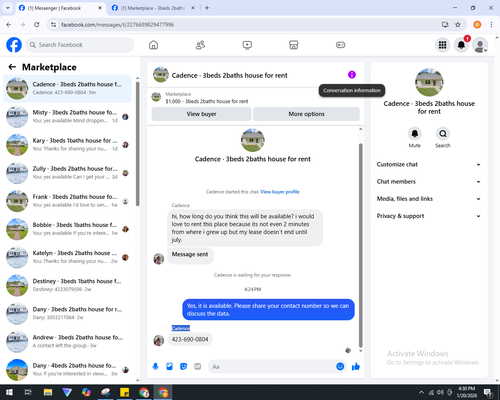Open the Friends icon in top navigation
Image resolution: width=500 pixels, height=400 pixels.
(200, 45)
